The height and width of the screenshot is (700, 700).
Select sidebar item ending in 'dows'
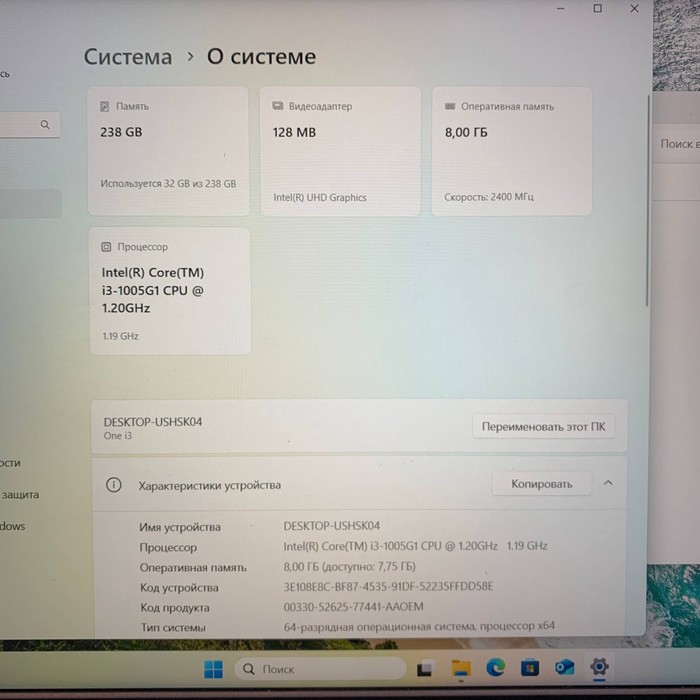(13, 526)
